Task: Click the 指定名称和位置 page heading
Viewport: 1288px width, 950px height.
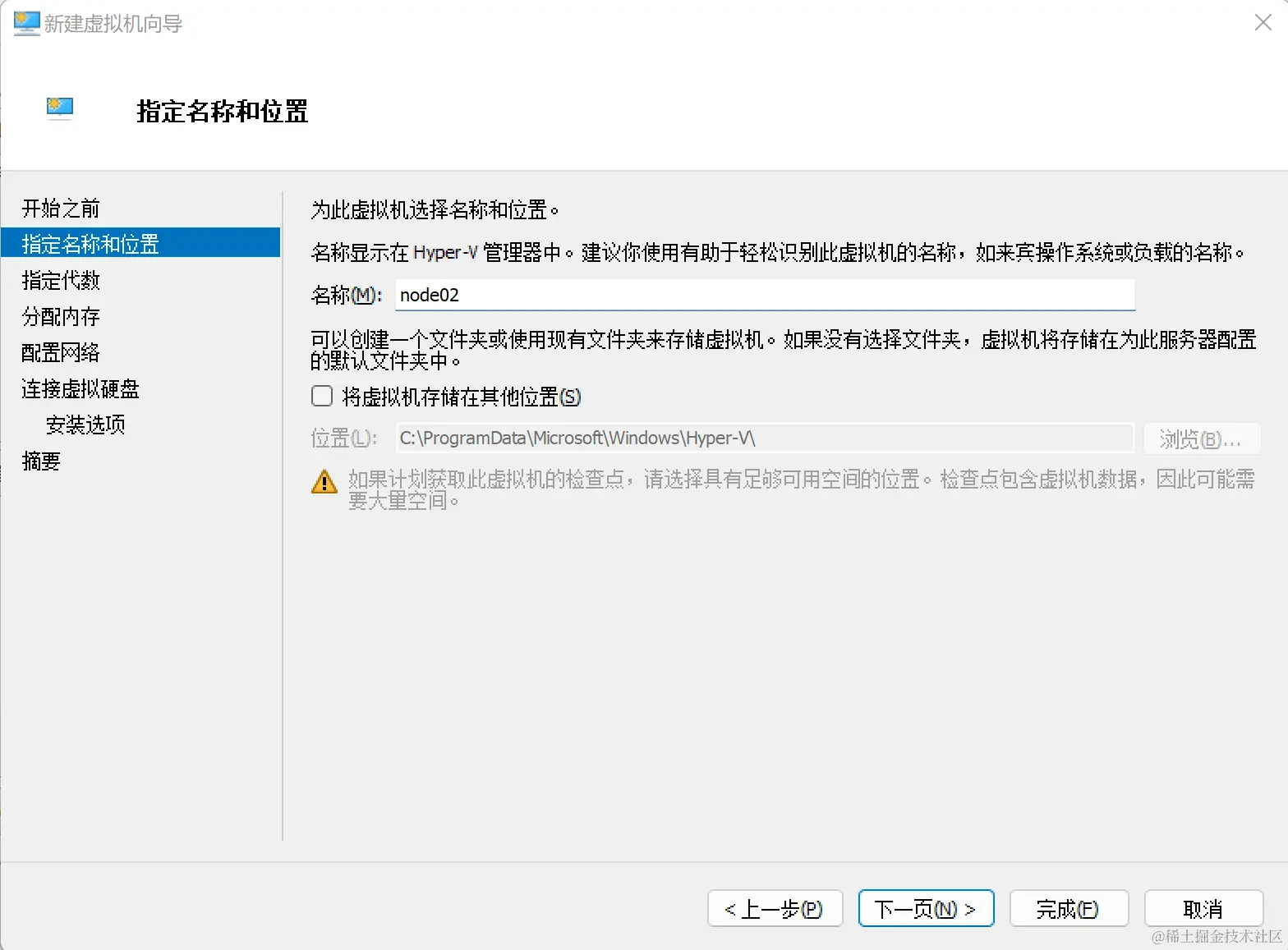Action: tap(223, 111)
